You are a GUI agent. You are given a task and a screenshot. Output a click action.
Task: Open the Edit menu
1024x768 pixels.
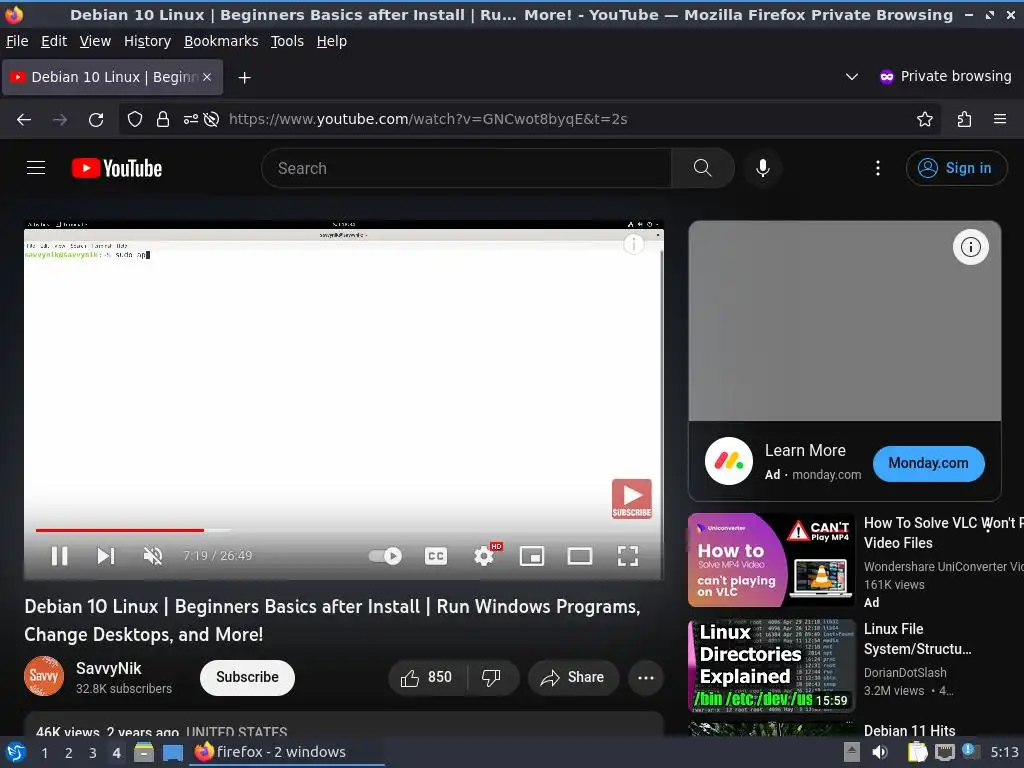(x=54, y=41)
